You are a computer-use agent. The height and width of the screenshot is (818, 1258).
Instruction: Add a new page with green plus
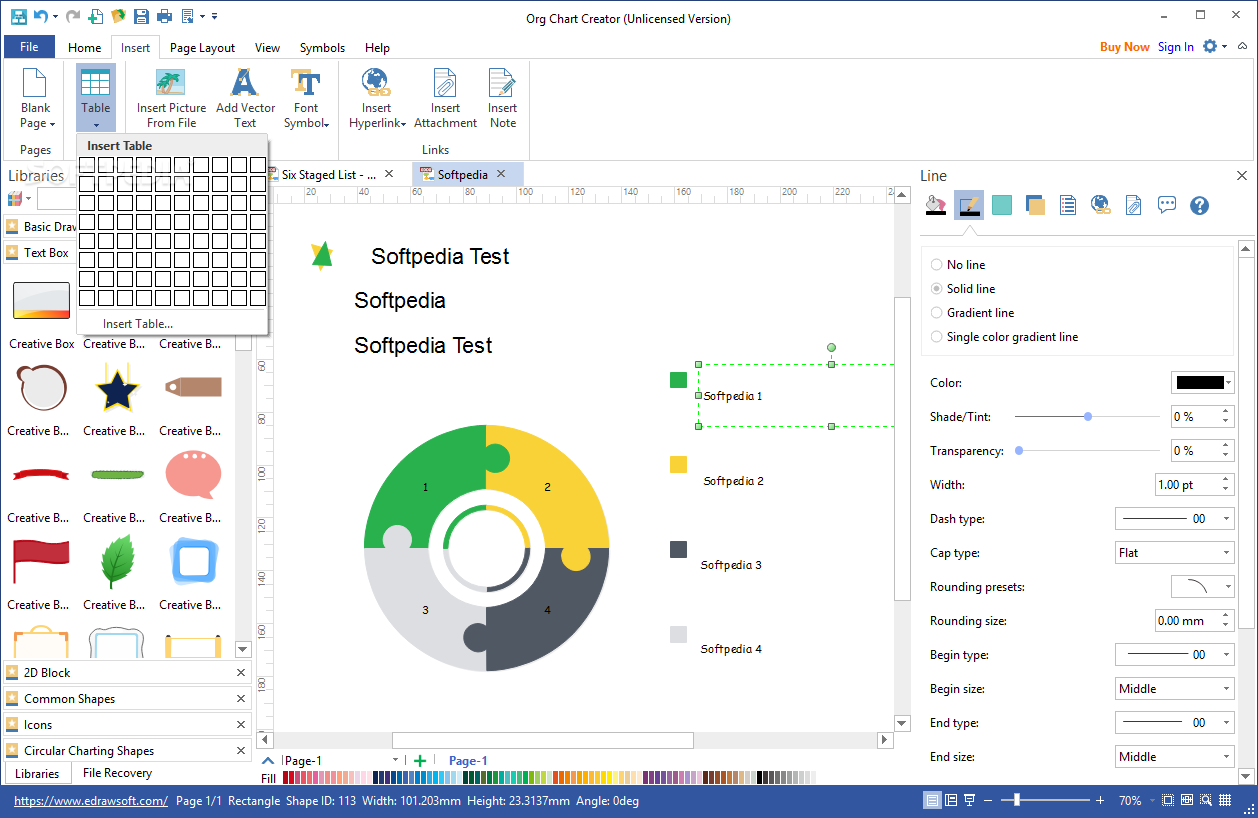pyautogui.click(x=420, y=761)
